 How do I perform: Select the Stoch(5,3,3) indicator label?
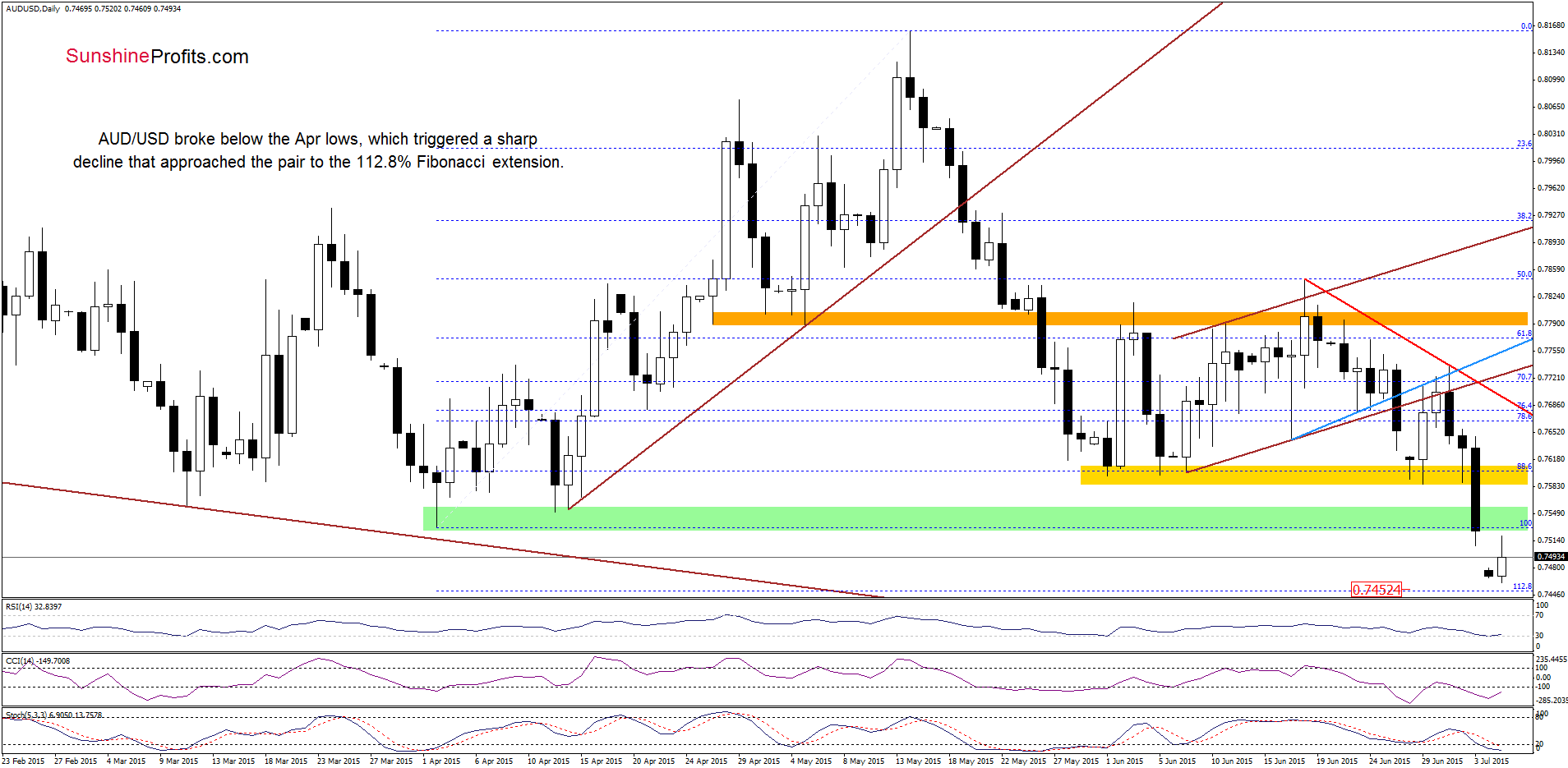pos(54,715)
